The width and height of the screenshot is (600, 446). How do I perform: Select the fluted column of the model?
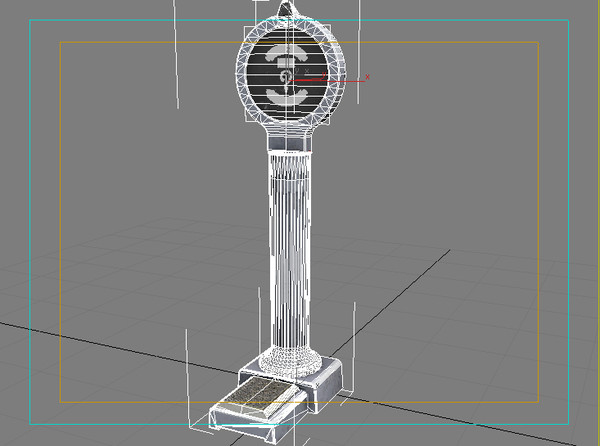(290, 251)
